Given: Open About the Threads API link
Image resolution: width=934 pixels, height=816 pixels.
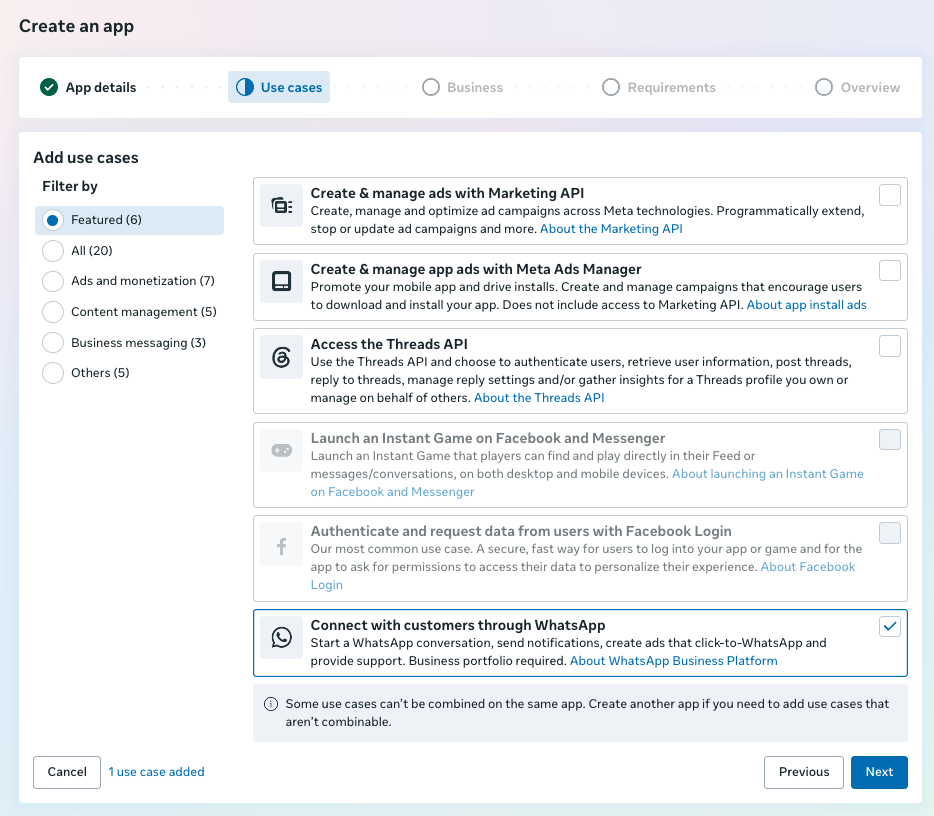Looking at the screenshot, I should pyautogui.click(x=539, y=398).
